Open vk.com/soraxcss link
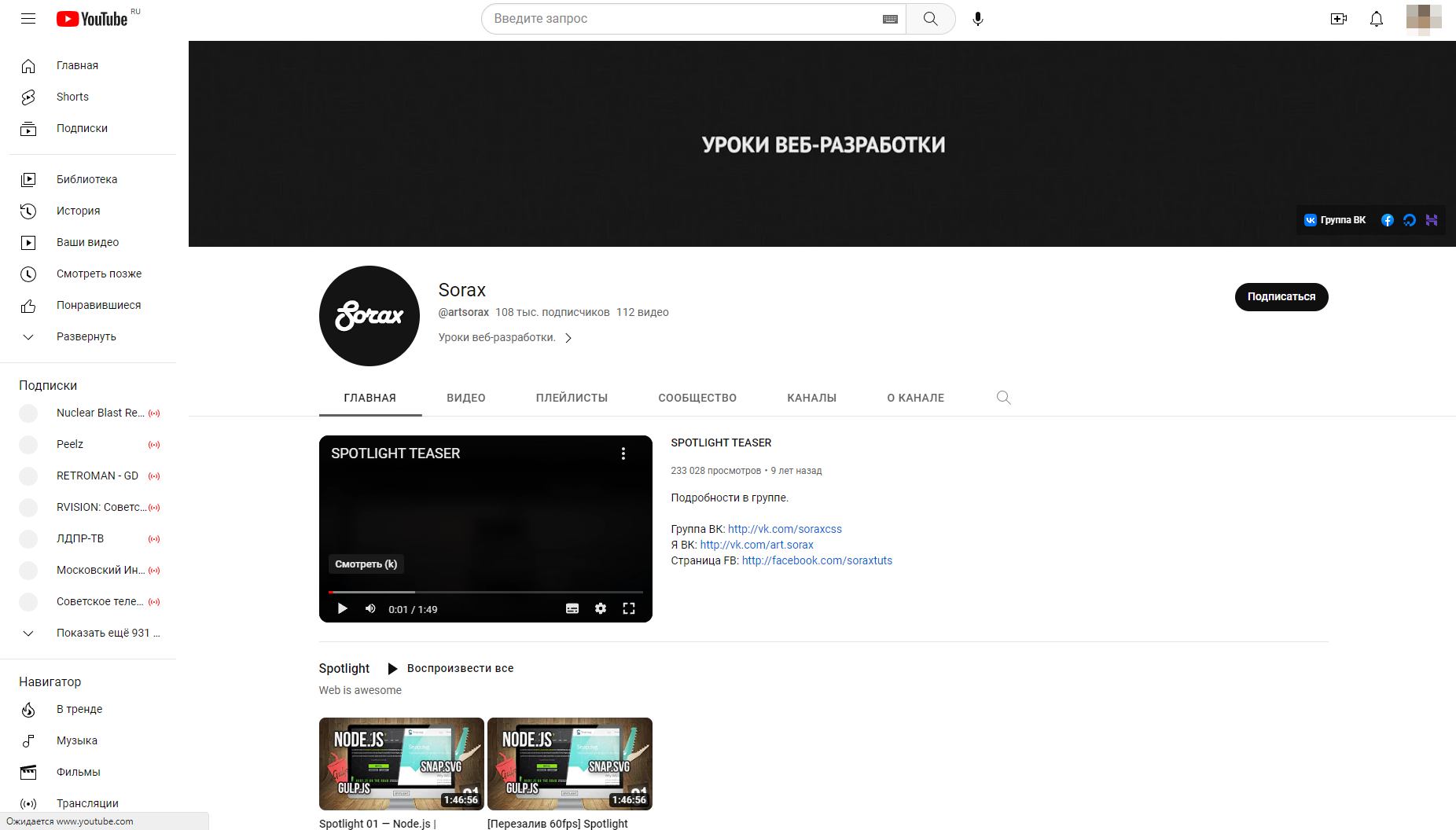 tap(785, 529)
